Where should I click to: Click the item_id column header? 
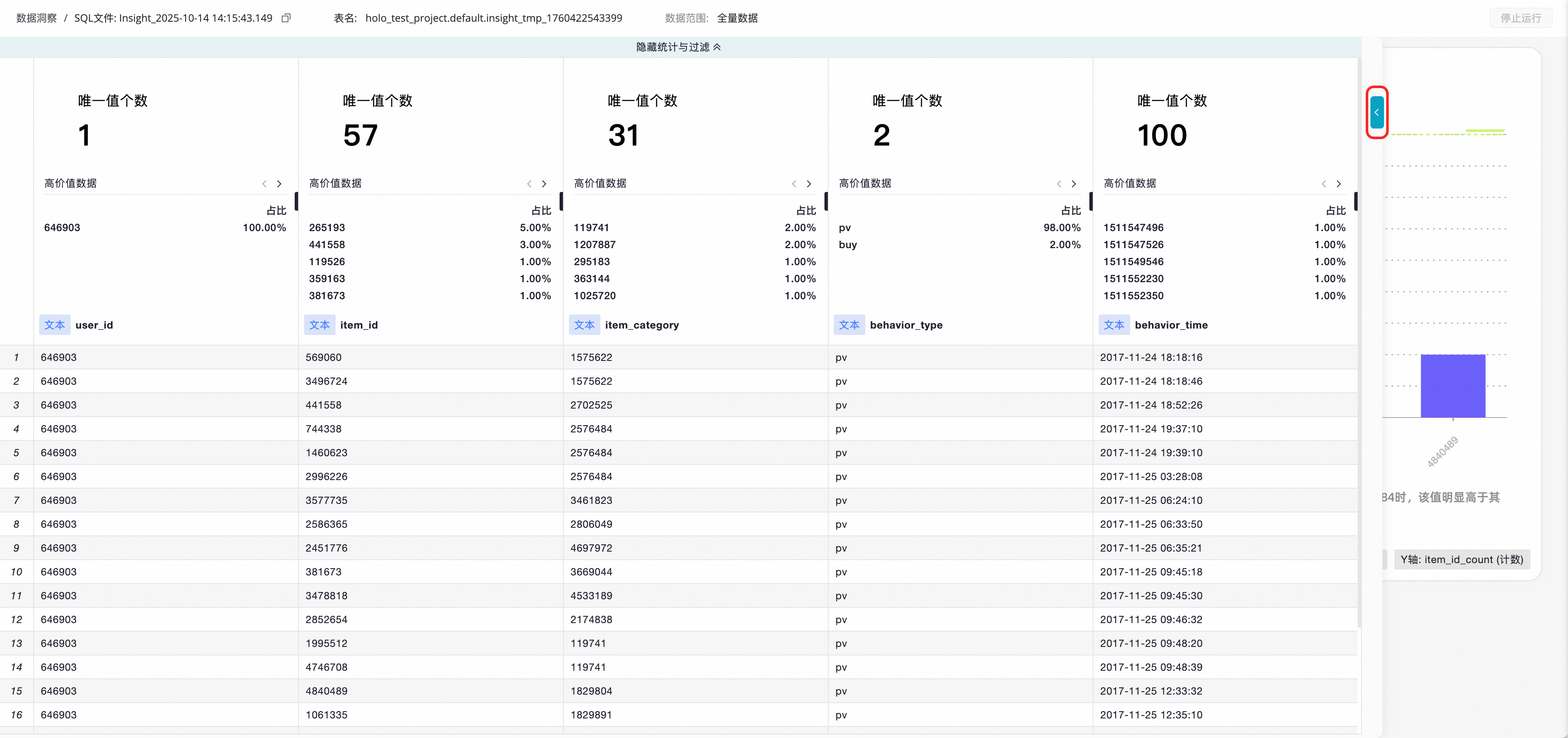click(x=359, y=325)
